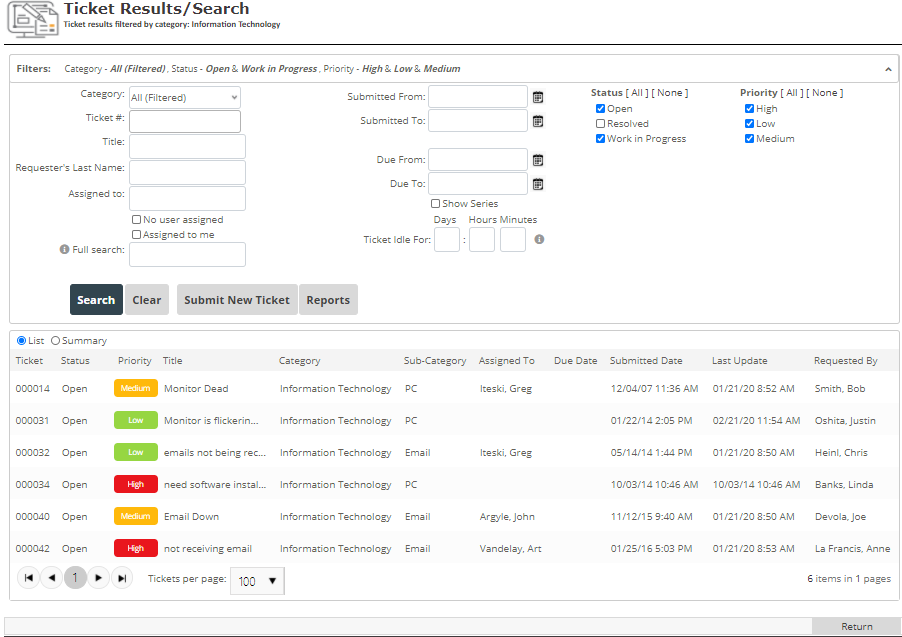902x637 pixels.
Task: Select All priorities link
Action: click(792, 93)
